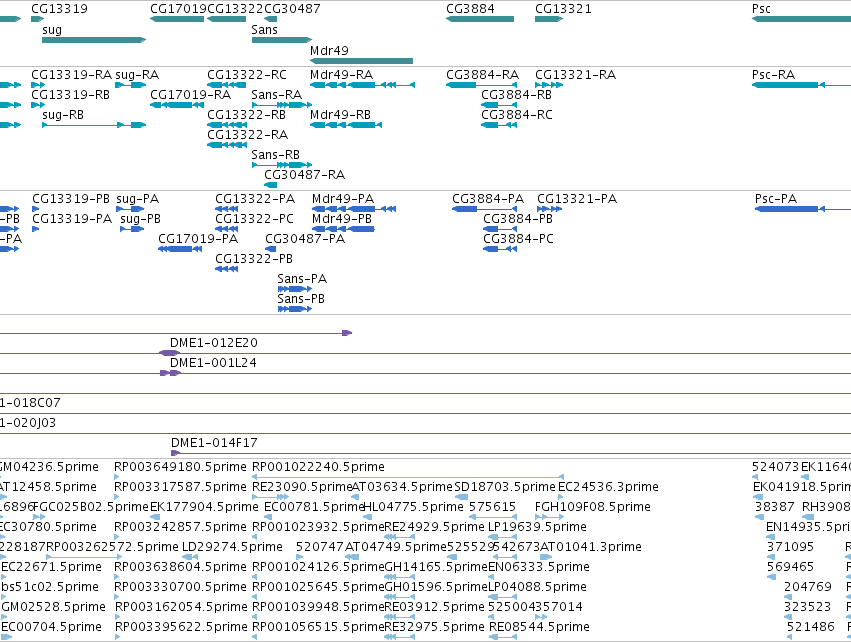Open transcript CG13319-RA label
851x642 pixels.
click(x=72, y=74)
